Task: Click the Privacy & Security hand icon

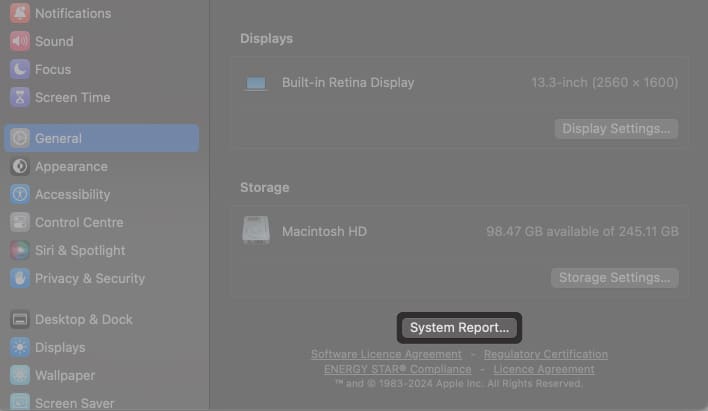Action: 19,278
